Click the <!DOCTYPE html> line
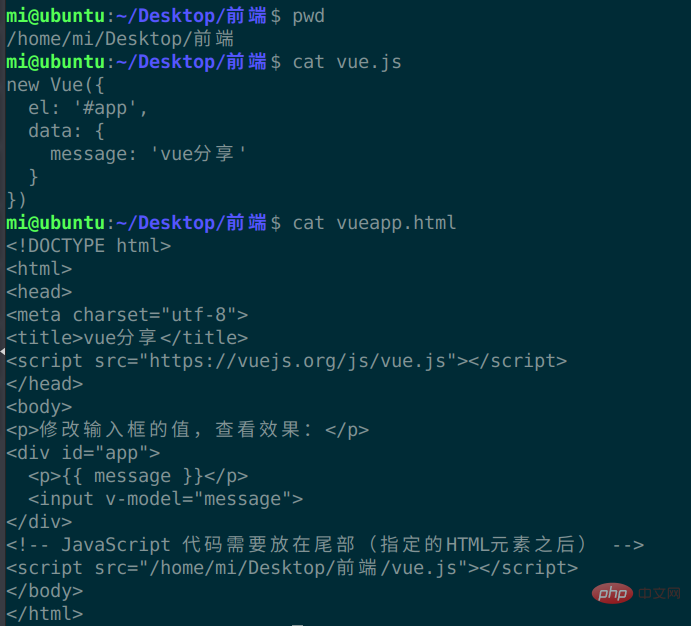The width and height of the screenshot is (691, 626). point(88,246)
